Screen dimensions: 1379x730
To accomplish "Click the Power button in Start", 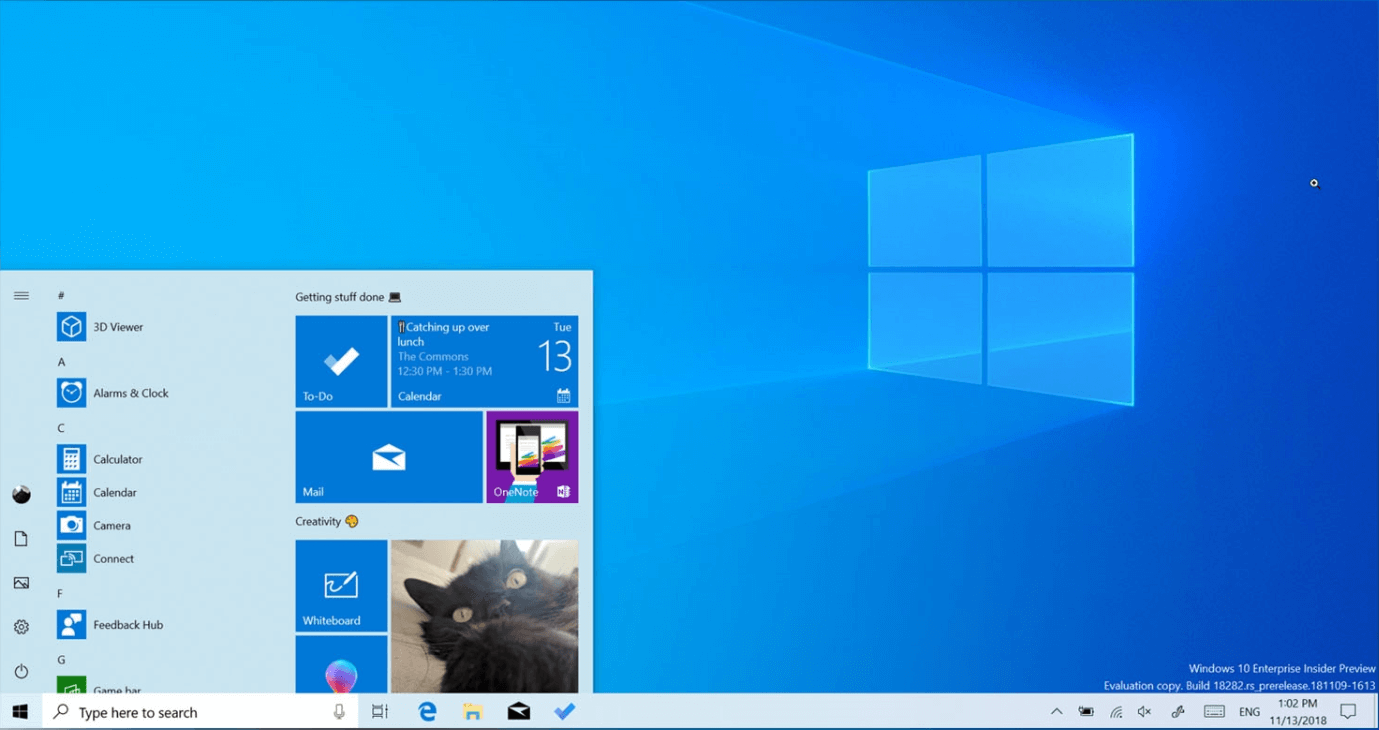I will click(21, 671).
